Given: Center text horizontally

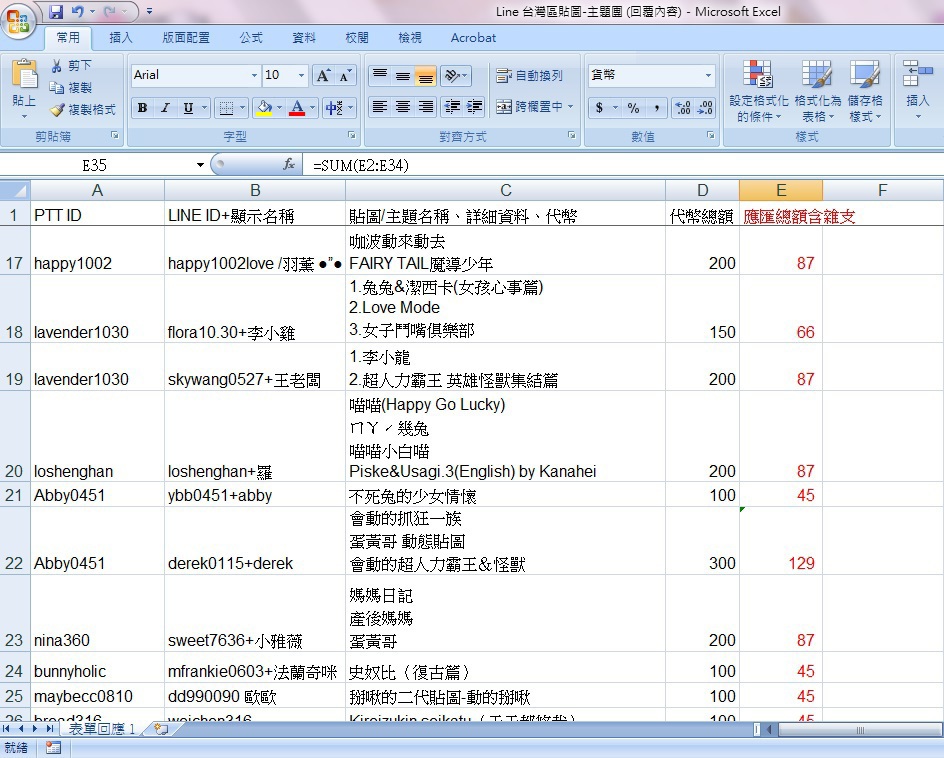Looking at the screenshot, I should (x=403, y=107).
